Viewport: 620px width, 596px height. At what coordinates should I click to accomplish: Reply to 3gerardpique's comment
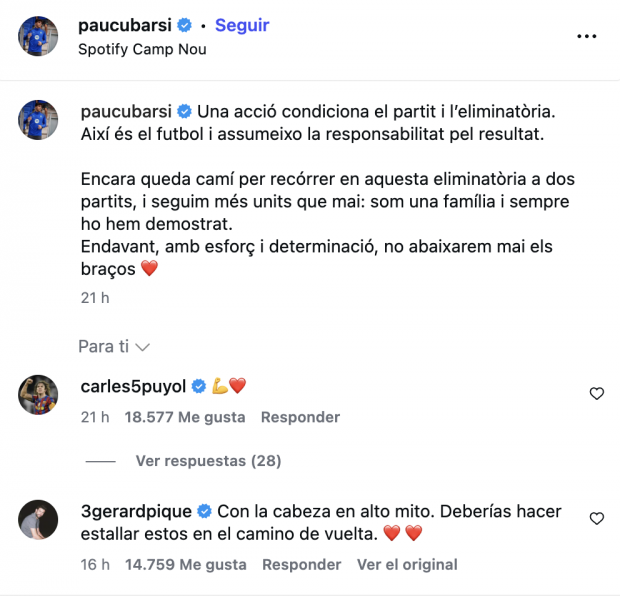pyautogui.click(x=301, y=565)
